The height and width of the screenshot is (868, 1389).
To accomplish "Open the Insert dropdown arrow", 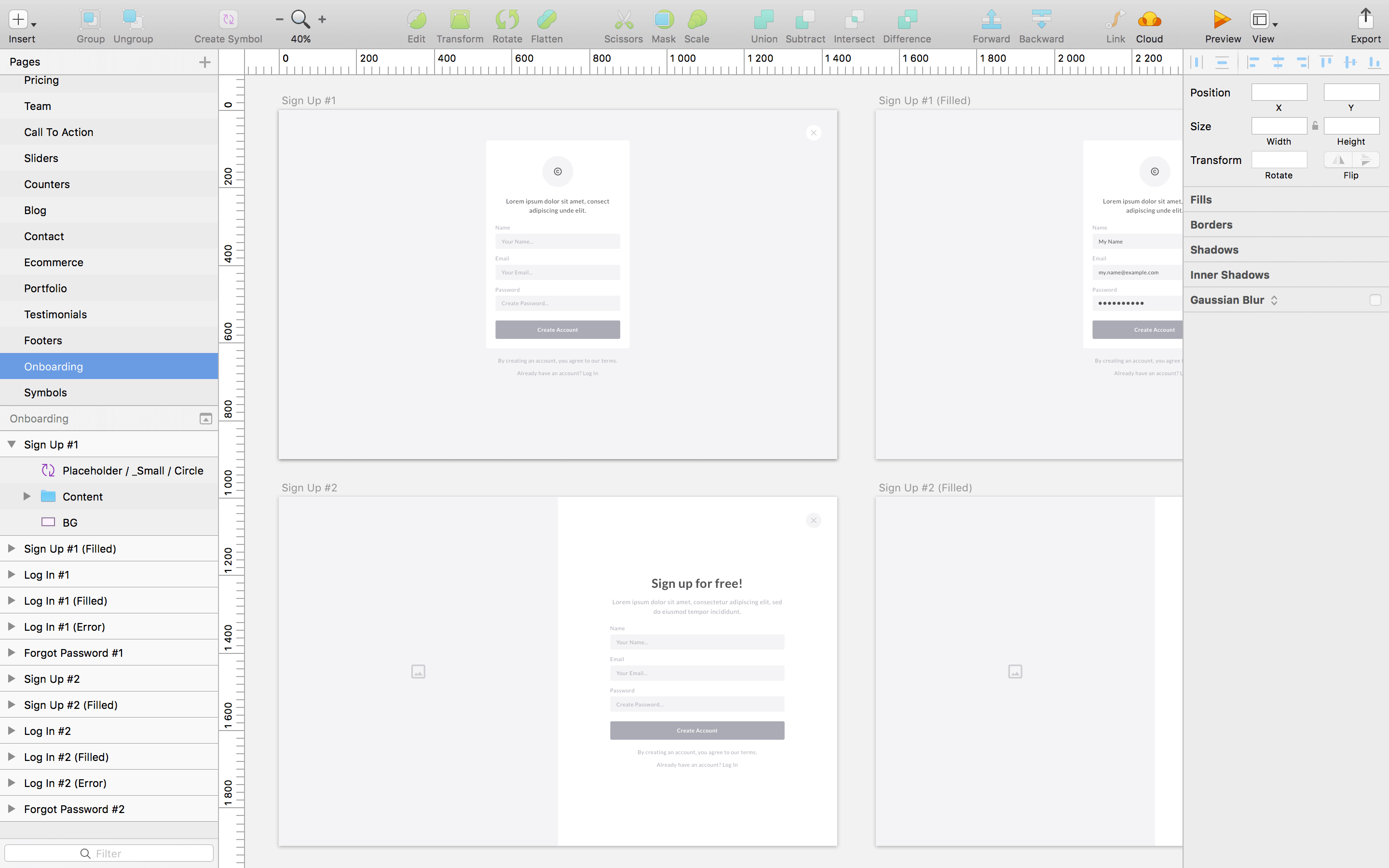I will click(33, 24).
